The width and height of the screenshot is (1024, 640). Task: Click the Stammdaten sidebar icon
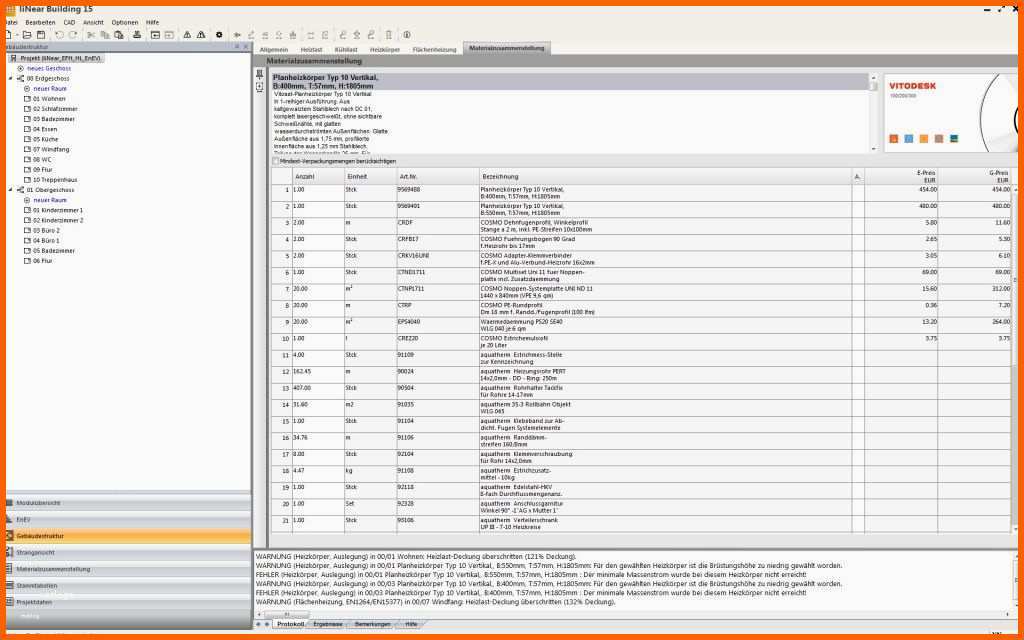[10, 586]
